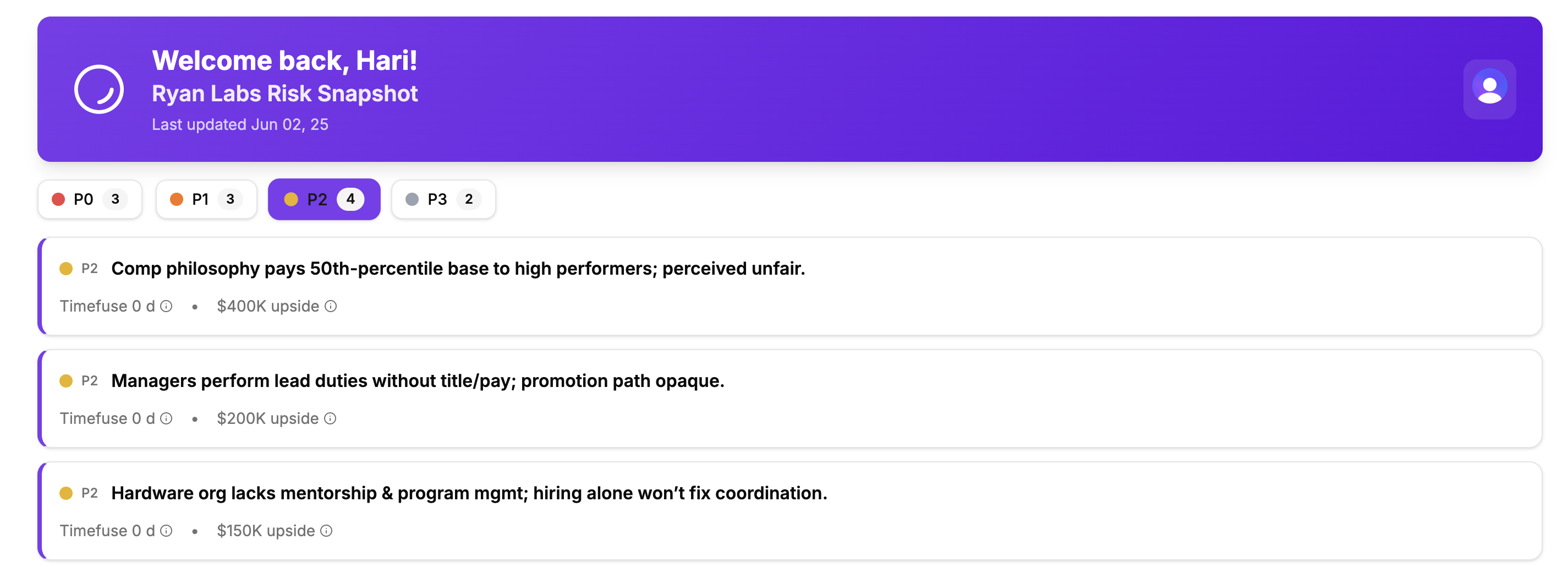Select the active P2 priority tab
Screen dimensions: 1568x567
coord(323,199)
